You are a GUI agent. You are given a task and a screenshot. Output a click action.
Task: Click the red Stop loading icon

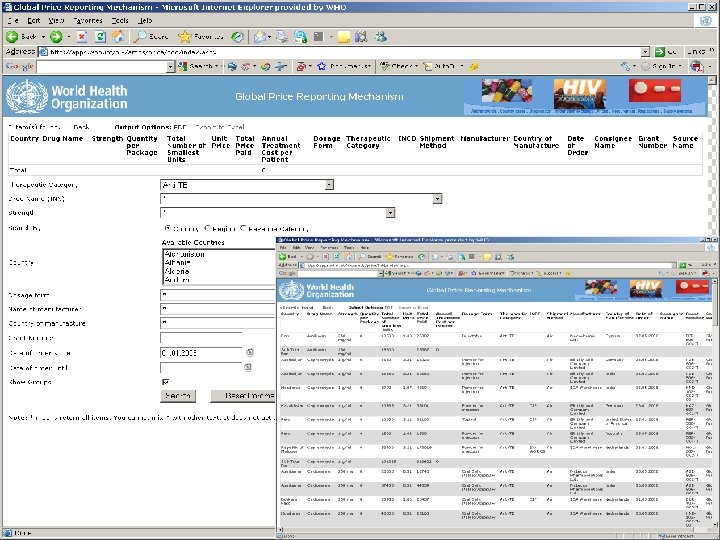82,37
